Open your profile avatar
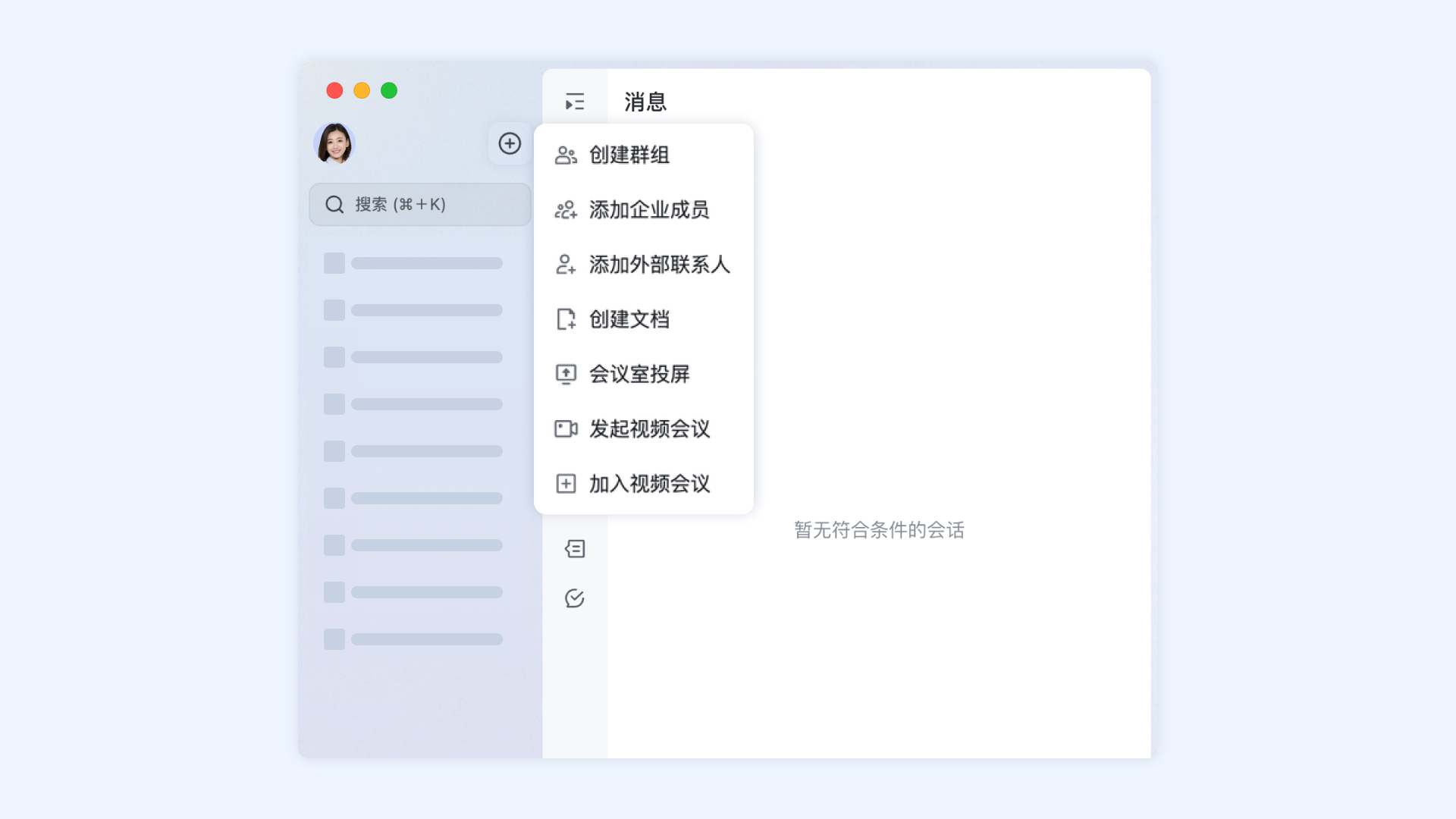Viewport: 1456px width, 819px height. [x=334, y=143]
